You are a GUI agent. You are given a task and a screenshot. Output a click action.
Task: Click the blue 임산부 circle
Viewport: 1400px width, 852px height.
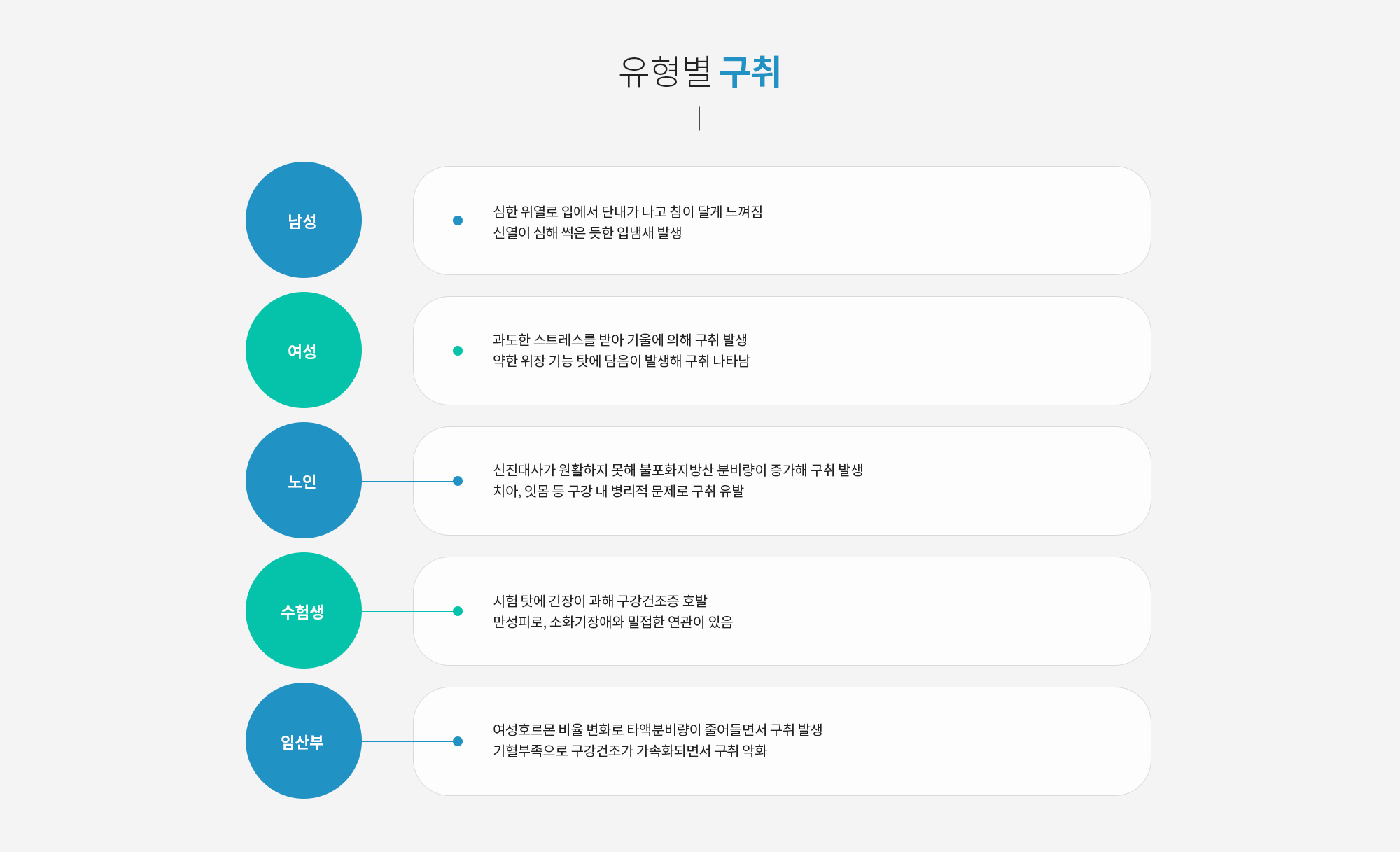pos(304,741)
